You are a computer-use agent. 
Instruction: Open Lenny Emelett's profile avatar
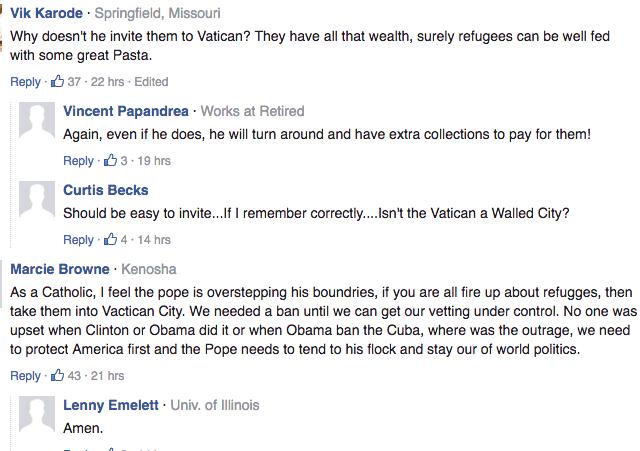pyautogui.click(x=37, y=414)
